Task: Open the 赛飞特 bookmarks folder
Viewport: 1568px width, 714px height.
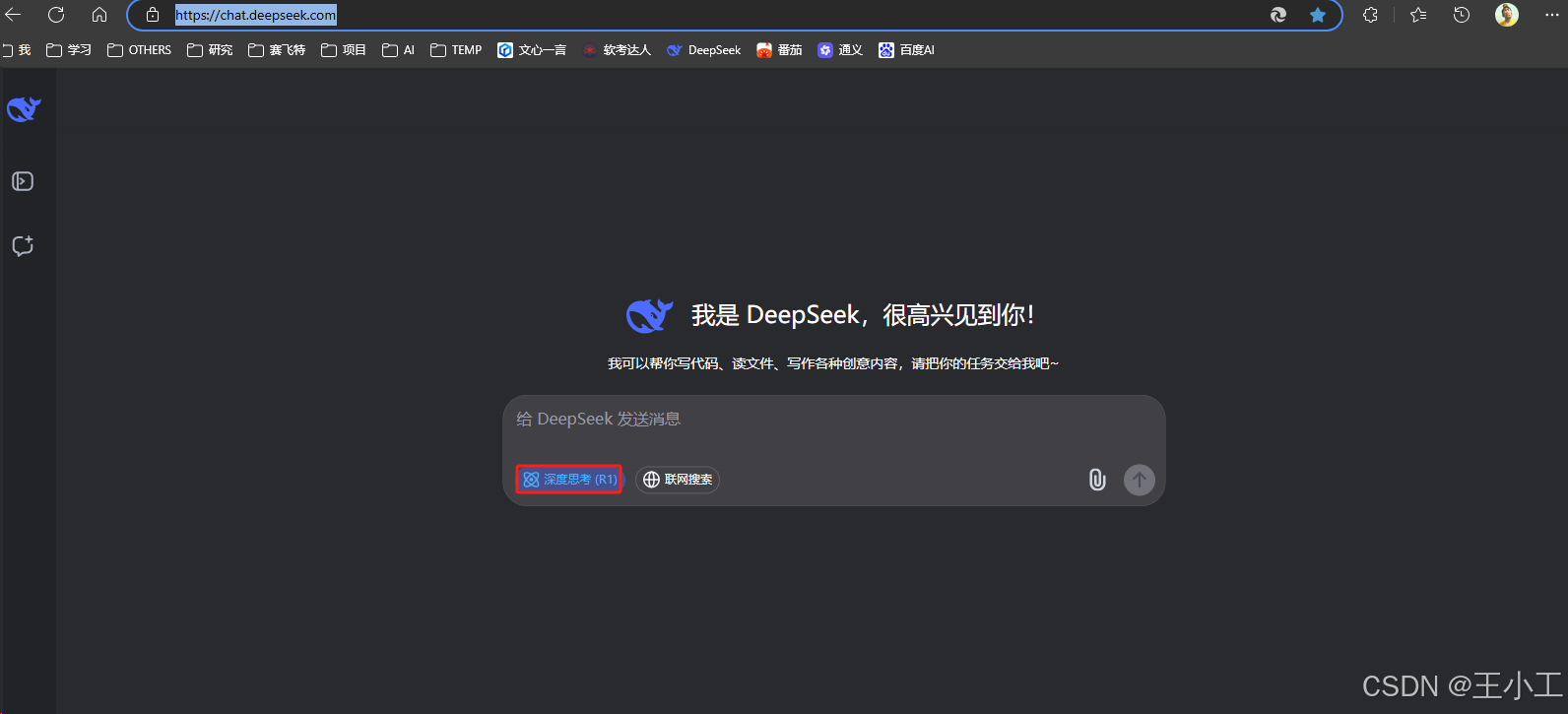Action: point(277,50)
